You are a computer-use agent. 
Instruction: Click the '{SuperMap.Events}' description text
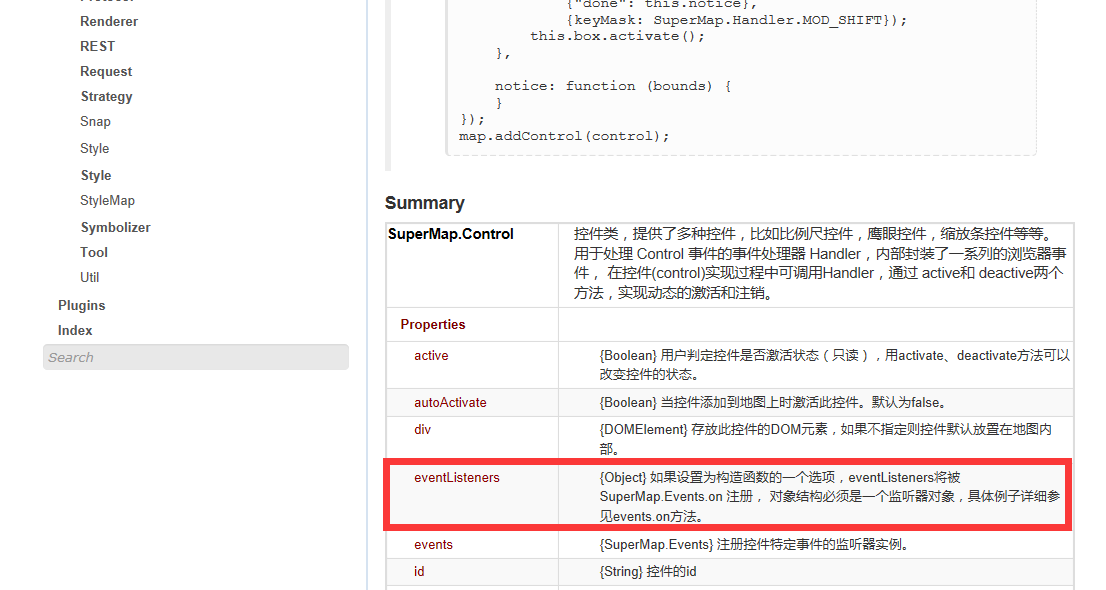pyautogui.click(x=754, y=545)
